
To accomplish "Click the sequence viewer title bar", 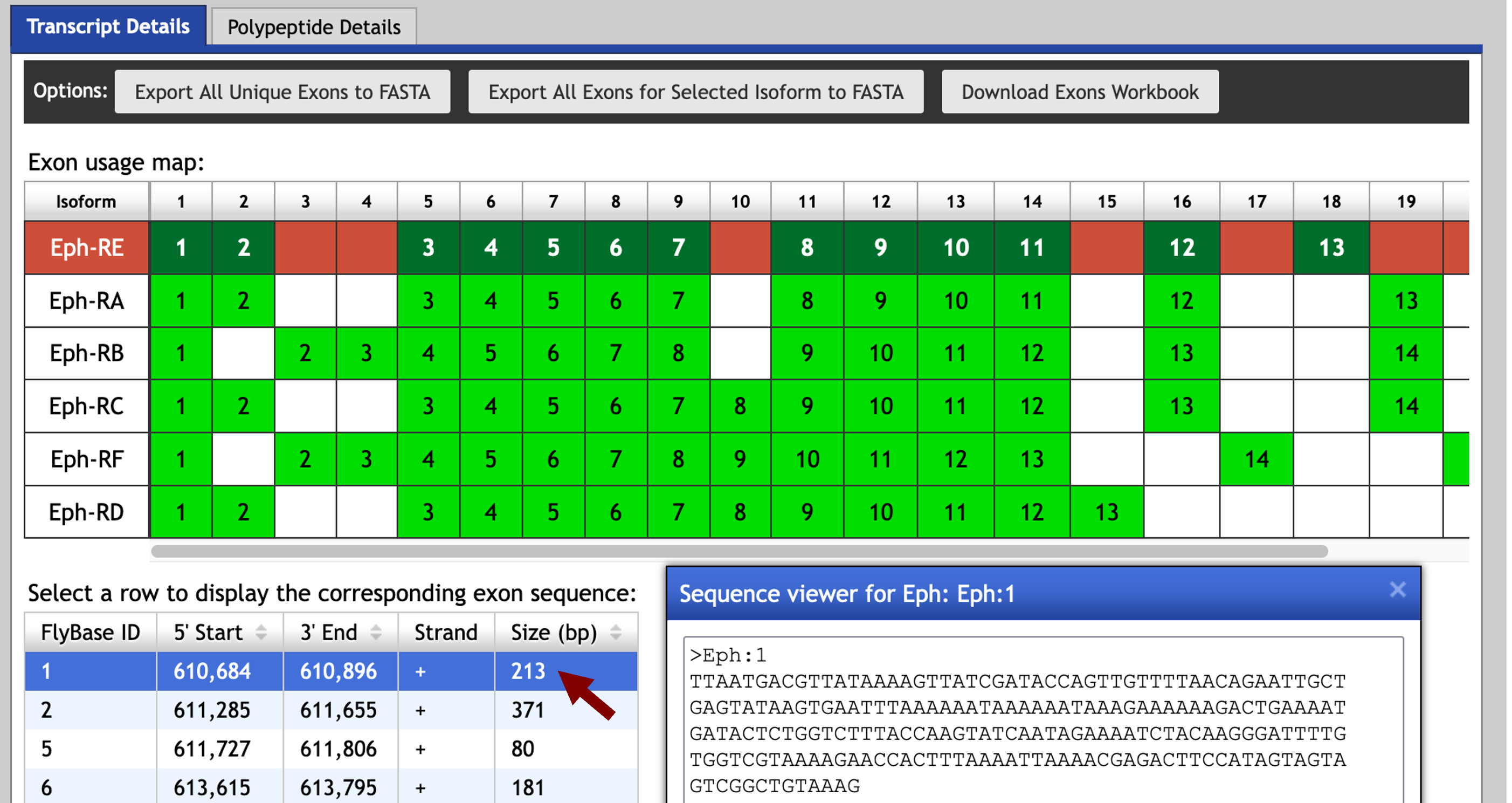I will (1044, 594).
